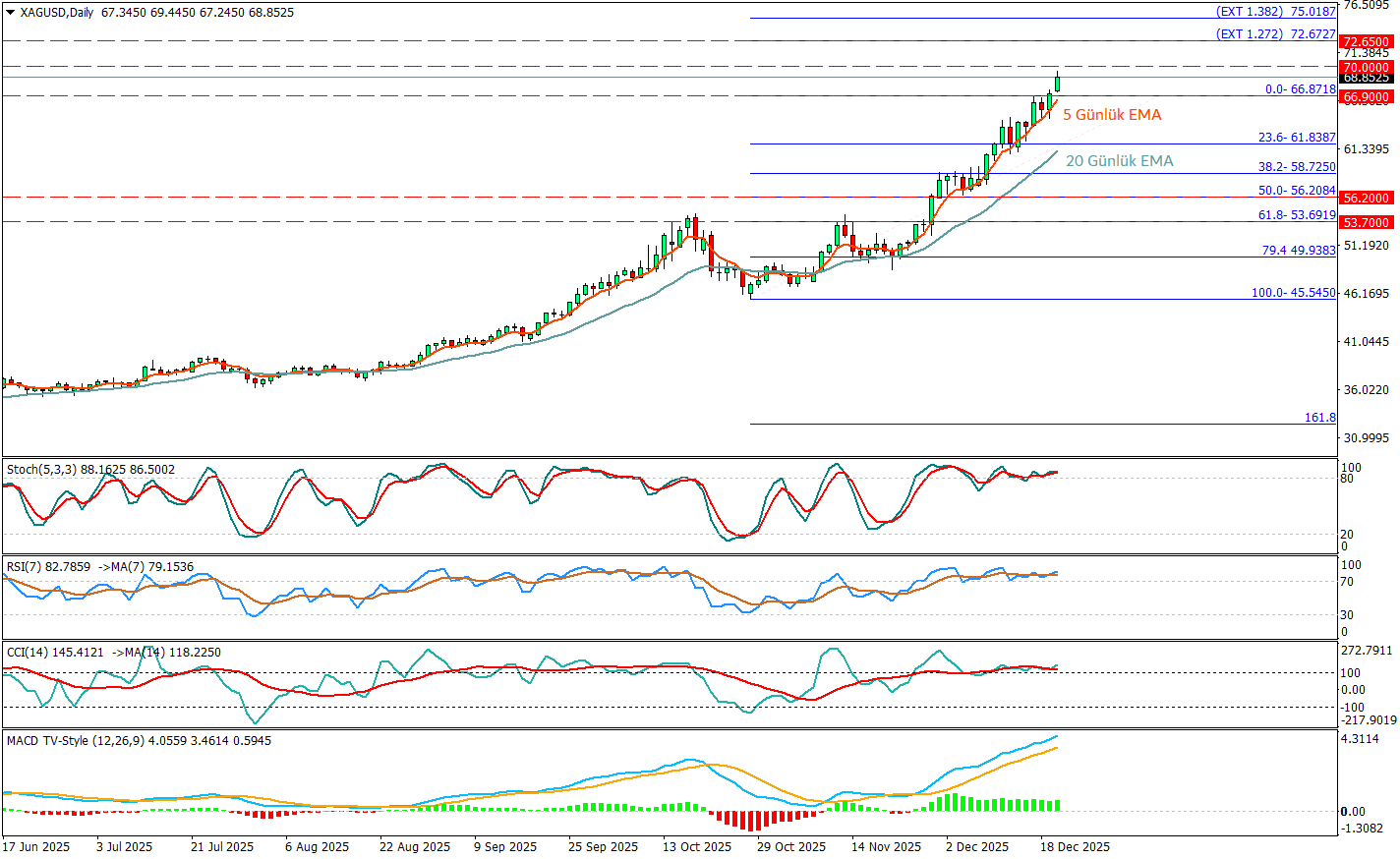The width and height of the screenshot is (1400, 859).
Task: Click the EXT 1.272 72.6727 Fibonacci label
Action: pyautogui.click(x=1275, y=34)
